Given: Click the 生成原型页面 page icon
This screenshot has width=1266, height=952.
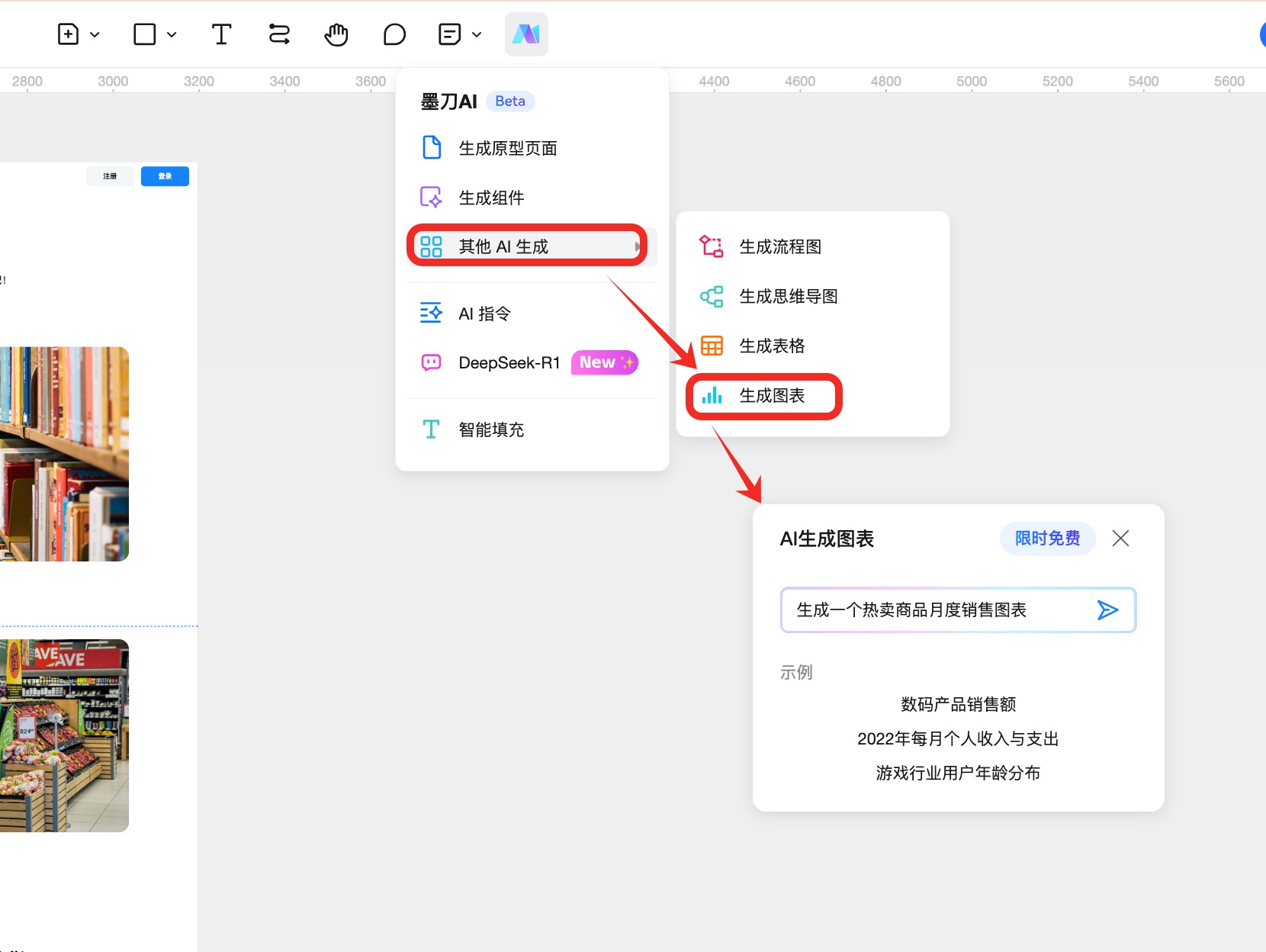Looking at the screenshot, I should pos(432,147).
